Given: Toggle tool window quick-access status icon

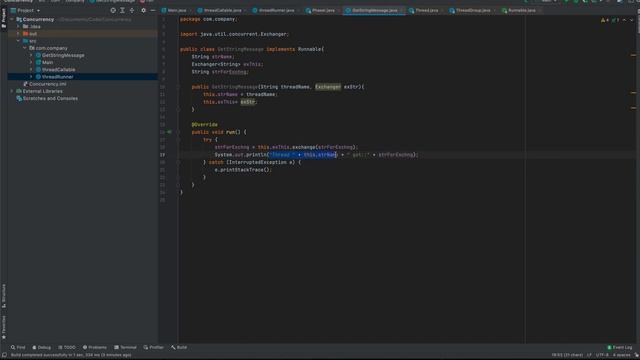Looking at the screenshot, I should point(4,355).
